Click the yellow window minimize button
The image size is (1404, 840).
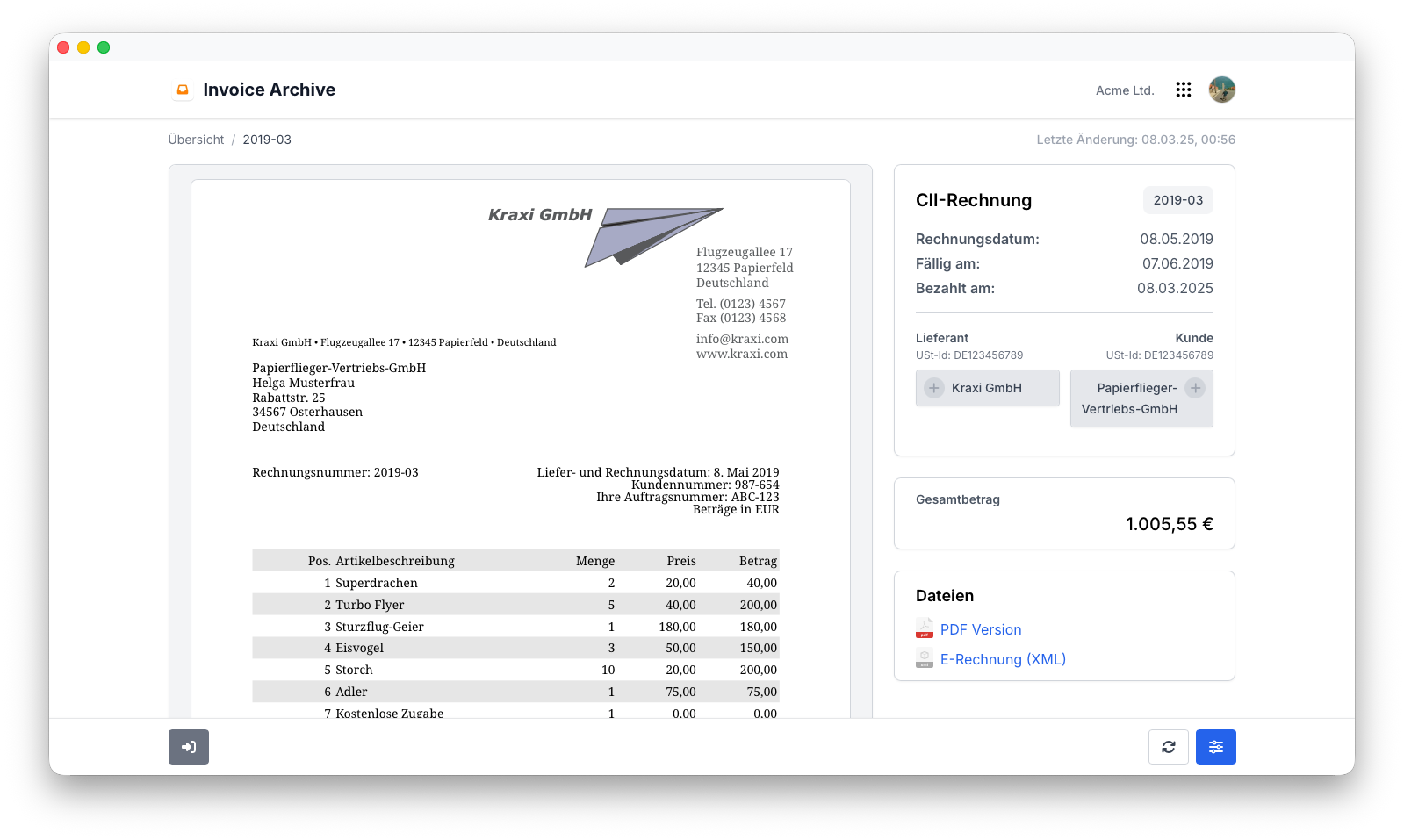[83, 47]
